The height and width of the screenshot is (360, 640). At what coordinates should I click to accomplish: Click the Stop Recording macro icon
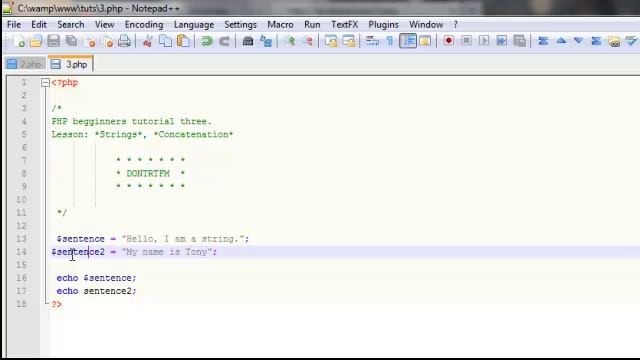point(466,41)
